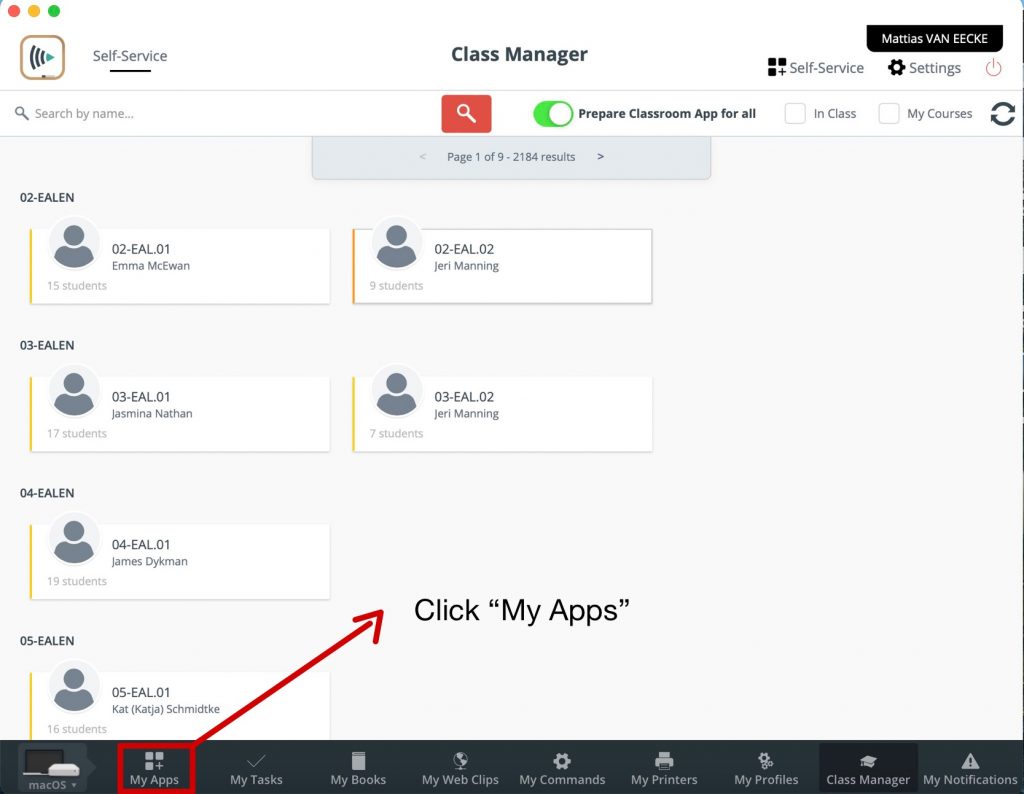
Task: Select the Self-Service tab beside the logo
Action: pyautogui.click(x=130, y=56)
